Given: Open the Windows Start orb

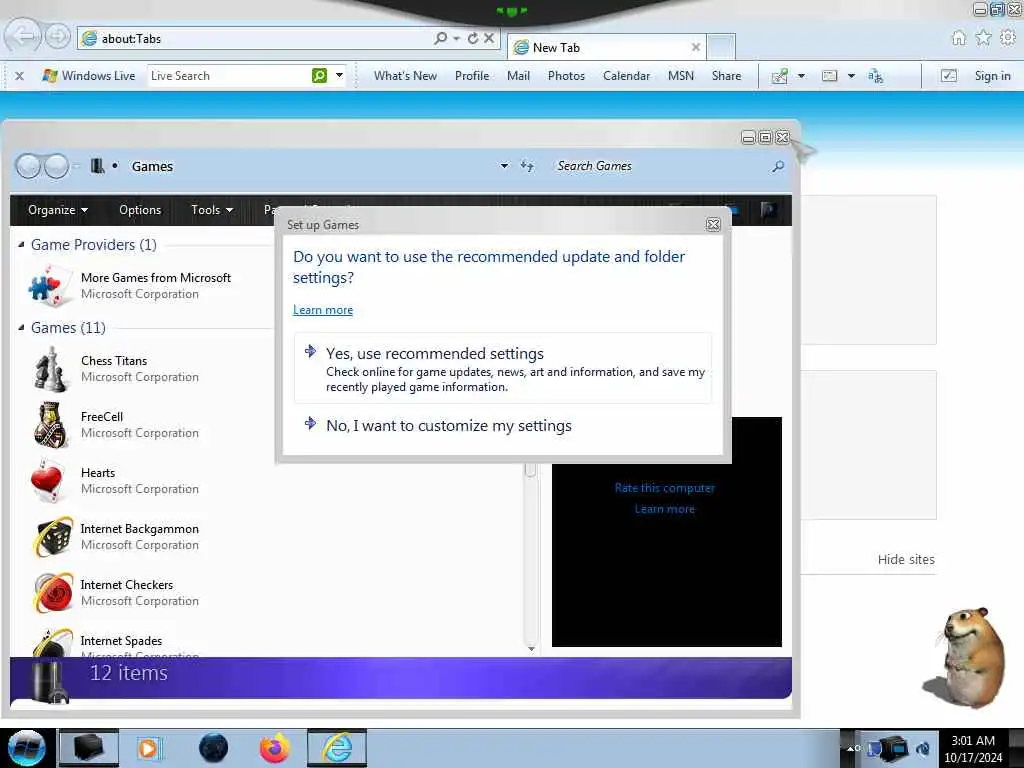Looking at the screenshot, I should click(26, 748).
